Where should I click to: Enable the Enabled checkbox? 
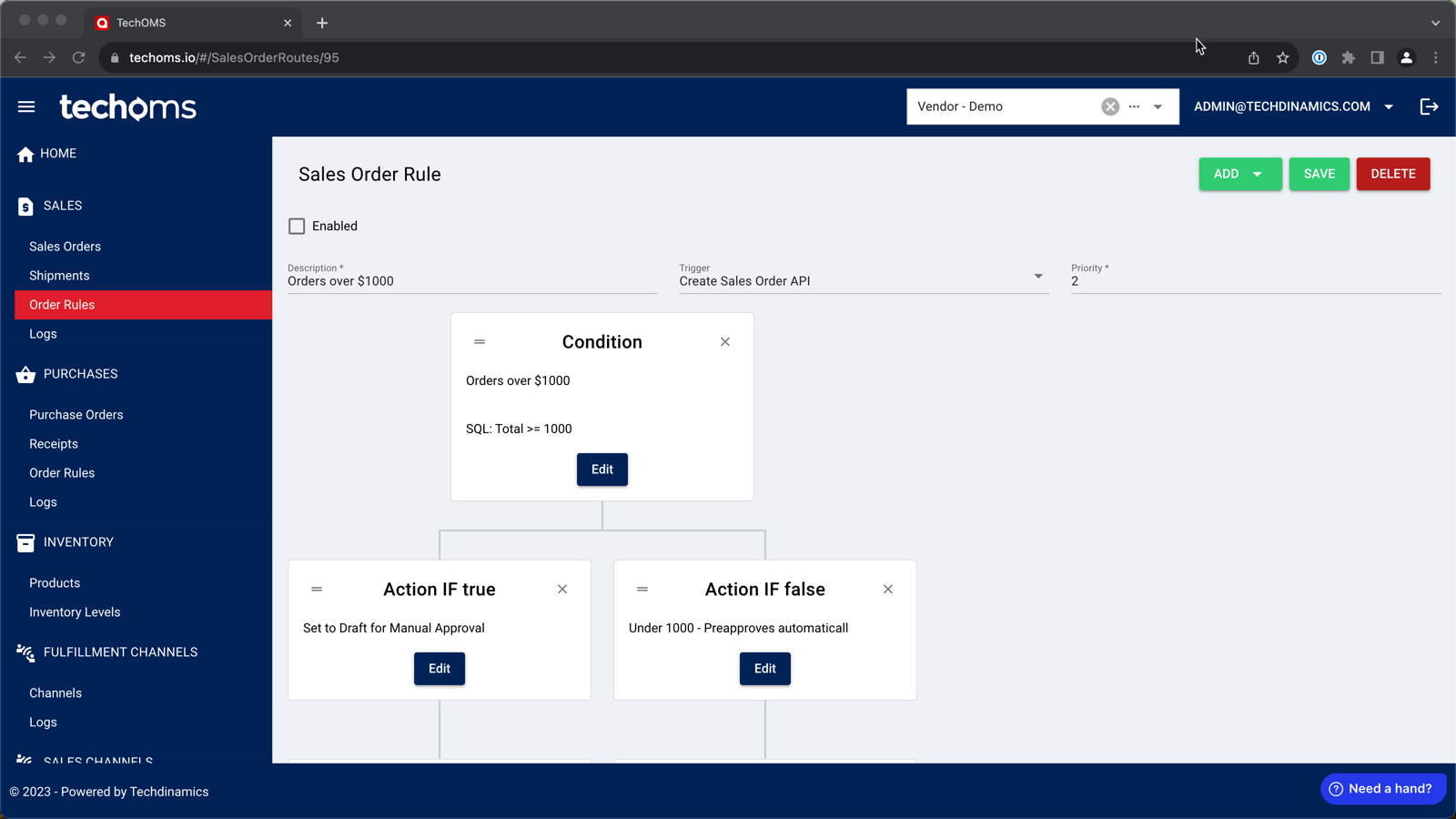pyautogui.click(x=297, y=226)
